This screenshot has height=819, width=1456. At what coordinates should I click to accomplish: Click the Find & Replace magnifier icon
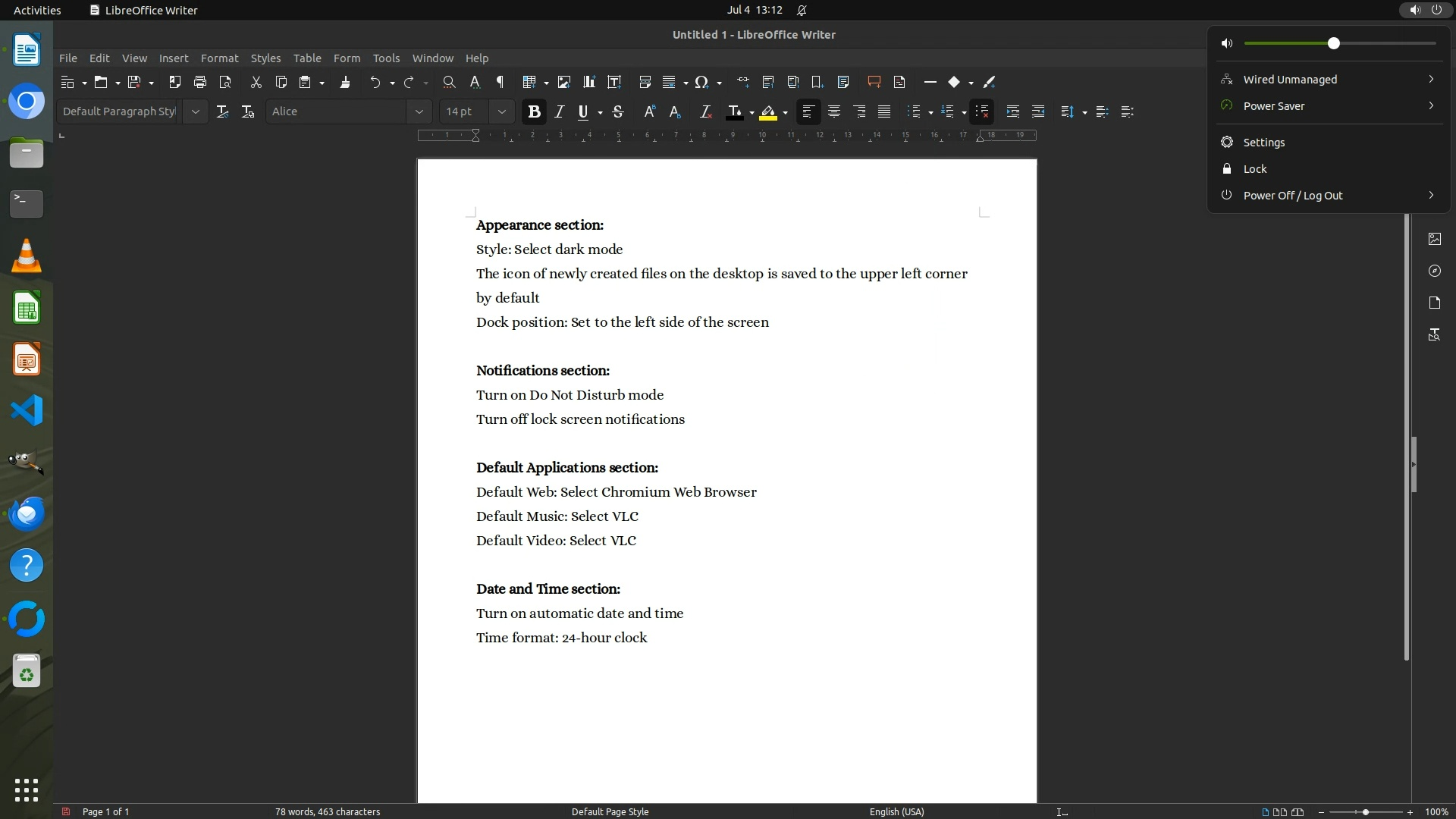pos(449,82)
